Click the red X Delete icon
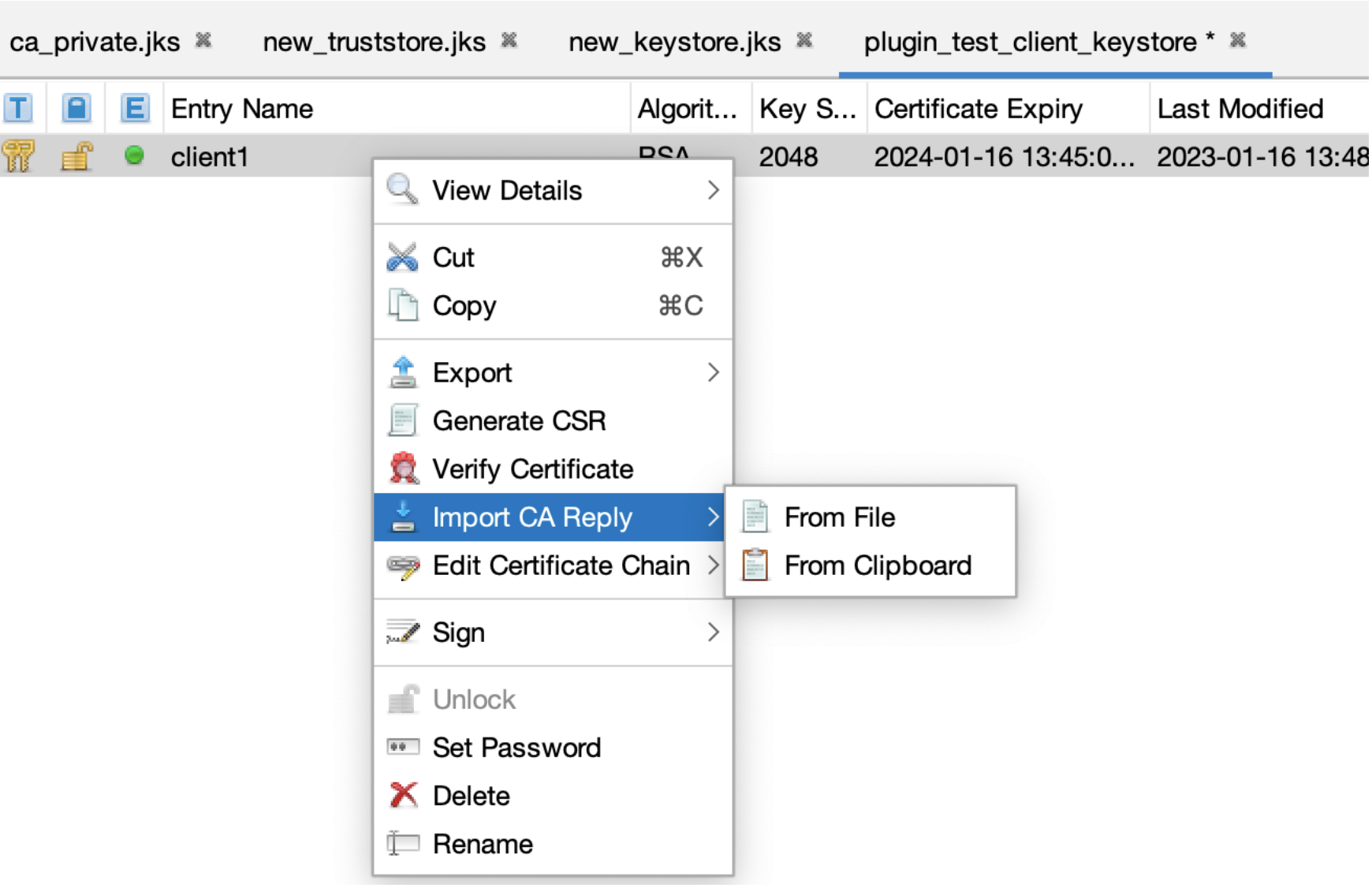Screen dimensions: 1372x888 point(403,795)
